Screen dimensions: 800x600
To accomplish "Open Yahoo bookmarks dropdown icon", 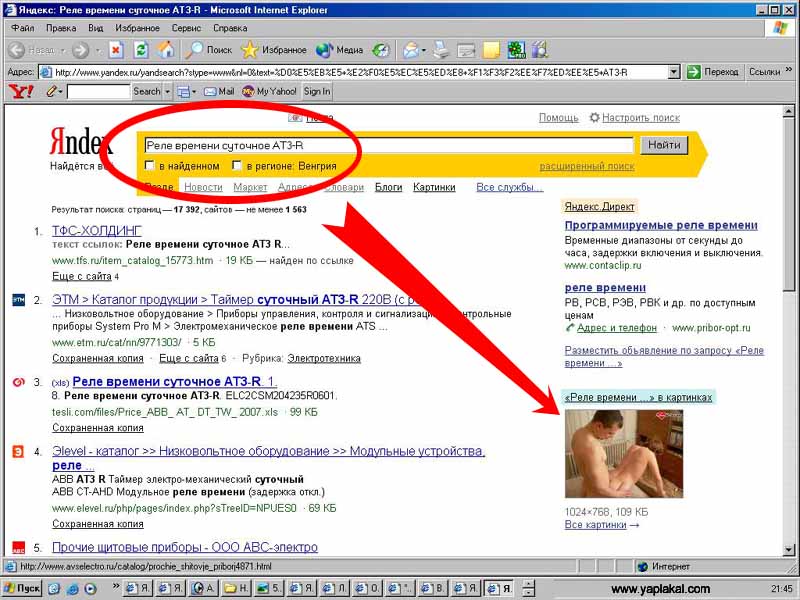I will pyautogui.click(x=186, y=92).
